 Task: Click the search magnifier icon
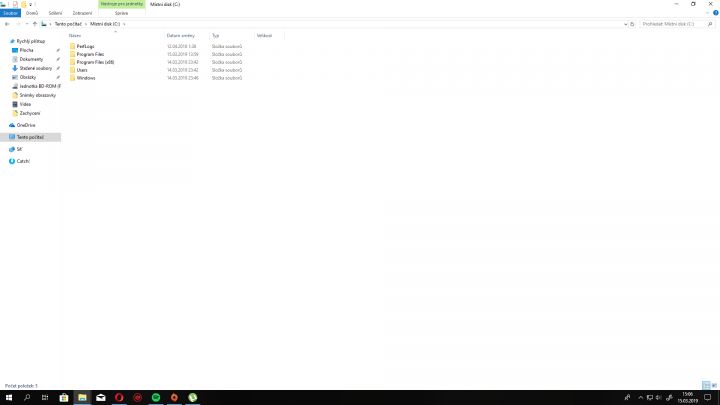click(x=710, y=24)
